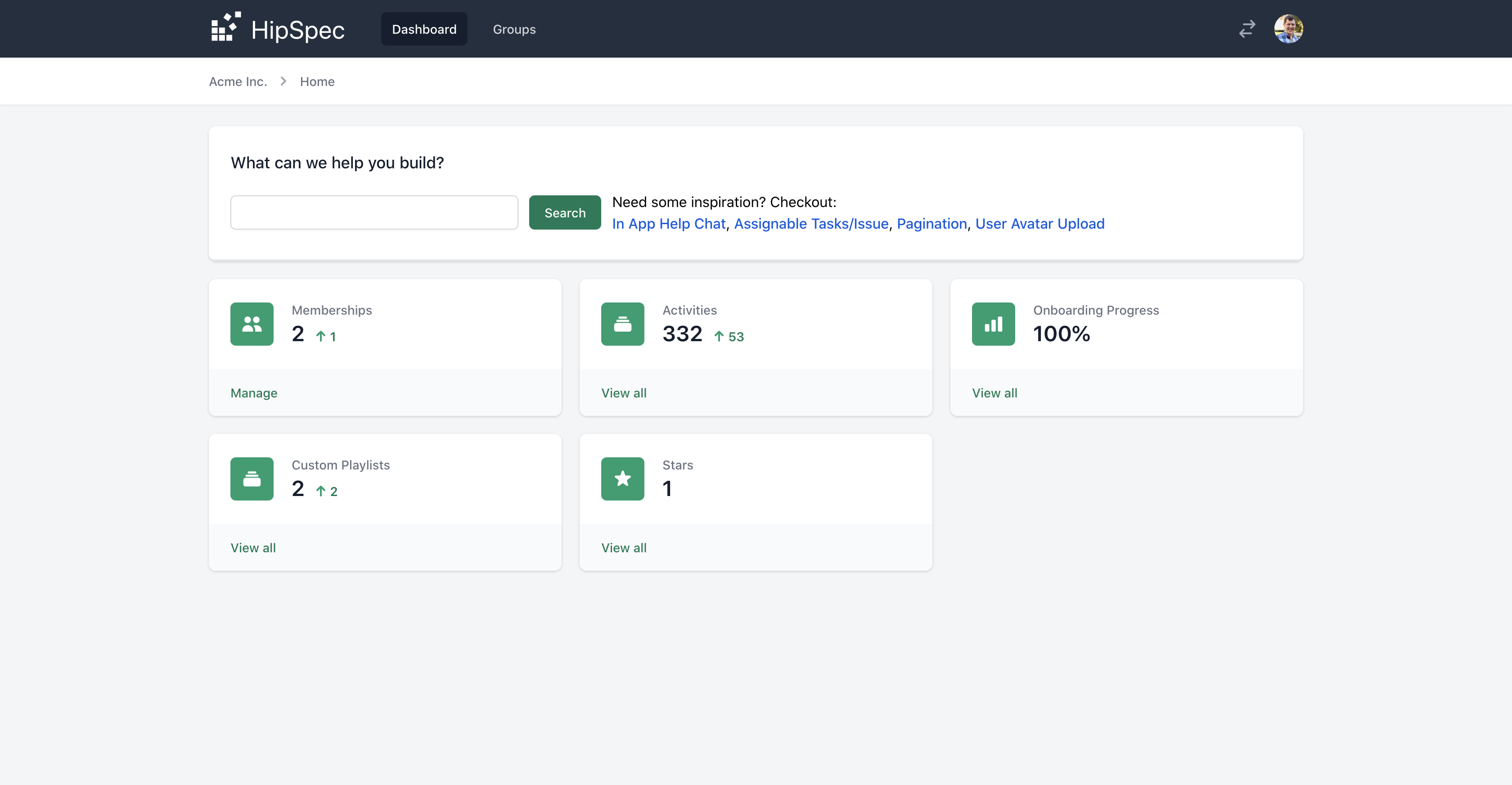Click the Custom Playlists increase indicator 2
Image resolution: width=1512 pixels, height=785 pixels.
(x=326, y=492)
